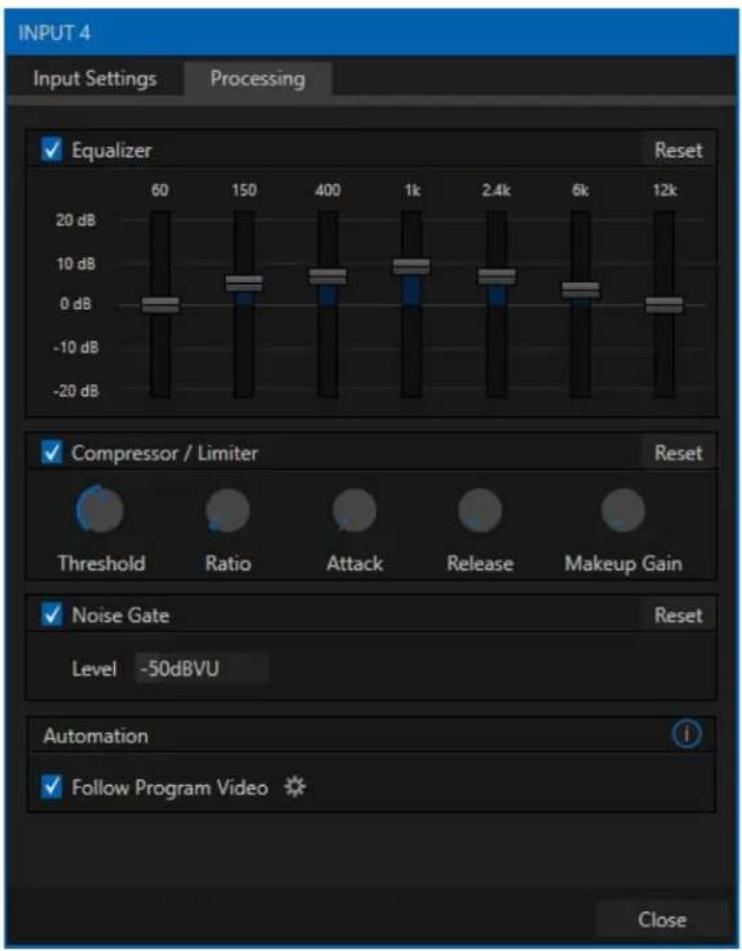Viewport: 742px width, 951px height.
Task: Click the 60 Hz equalizer slider handle
Action: pos(160,304)
